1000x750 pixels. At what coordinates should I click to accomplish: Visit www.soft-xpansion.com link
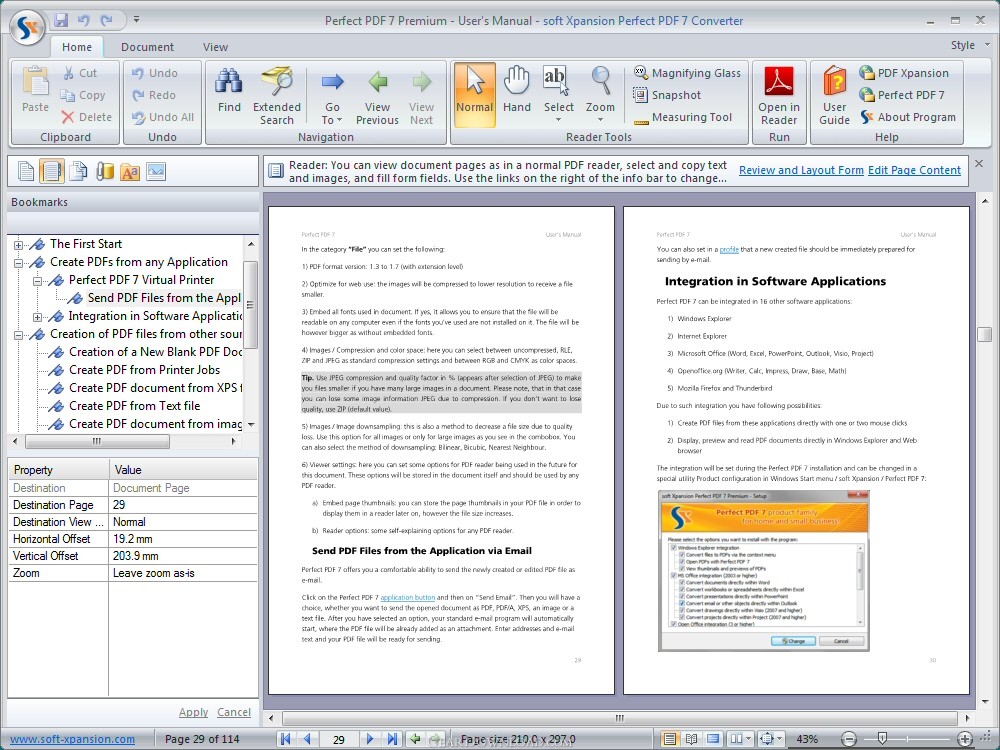click(x=73, y=739)
